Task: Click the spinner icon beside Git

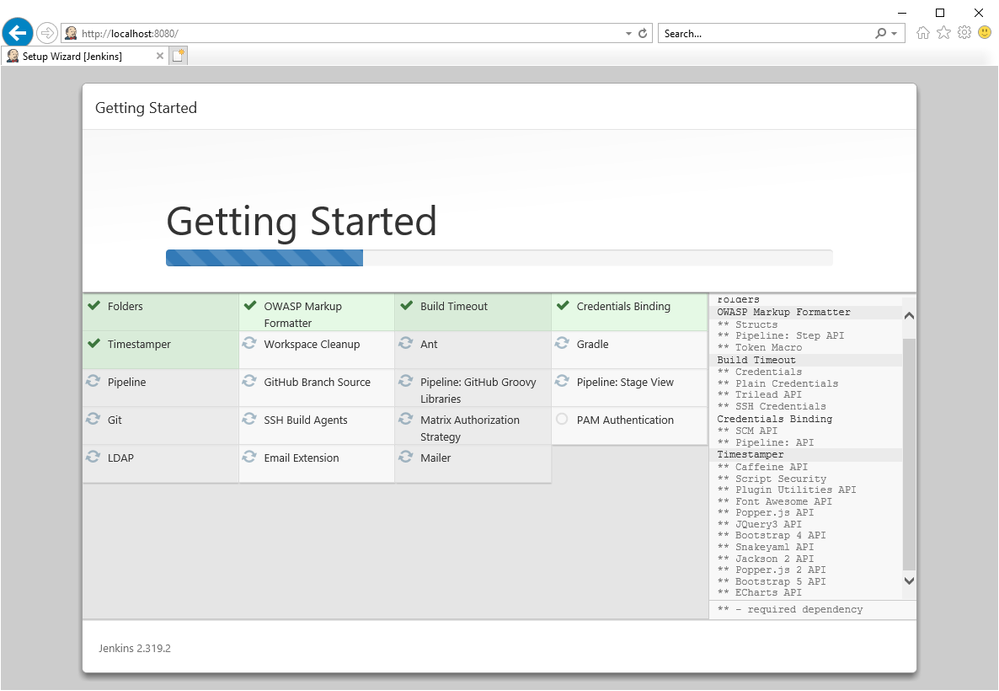Action: 93,419
